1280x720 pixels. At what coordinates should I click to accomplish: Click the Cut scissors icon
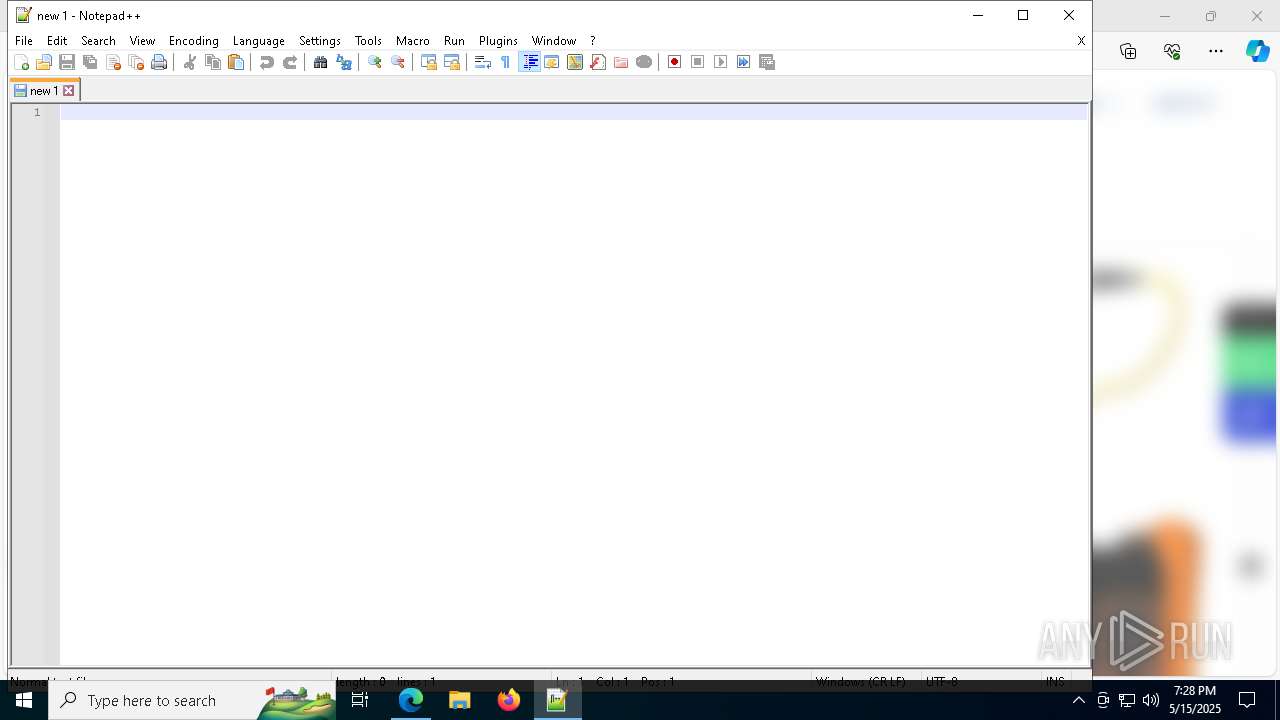(x=190, y=62)
